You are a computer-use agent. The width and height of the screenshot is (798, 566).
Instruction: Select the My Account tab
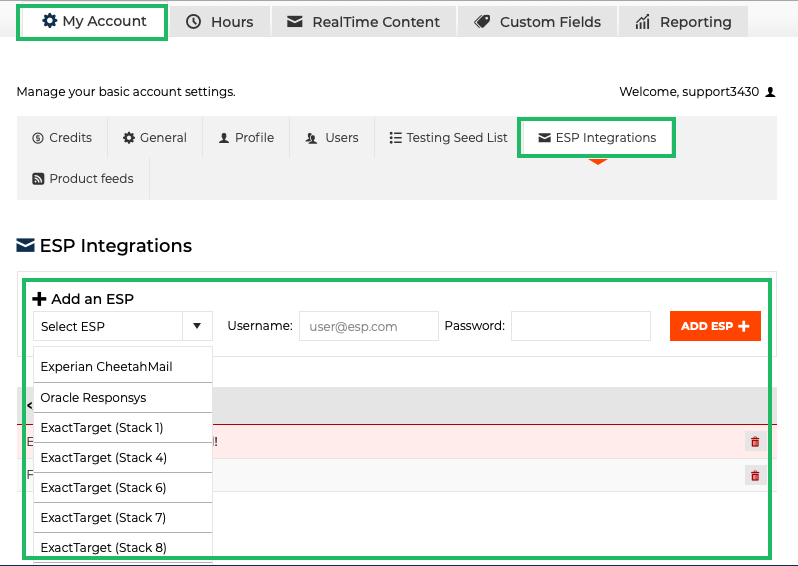tap(93, 21)
